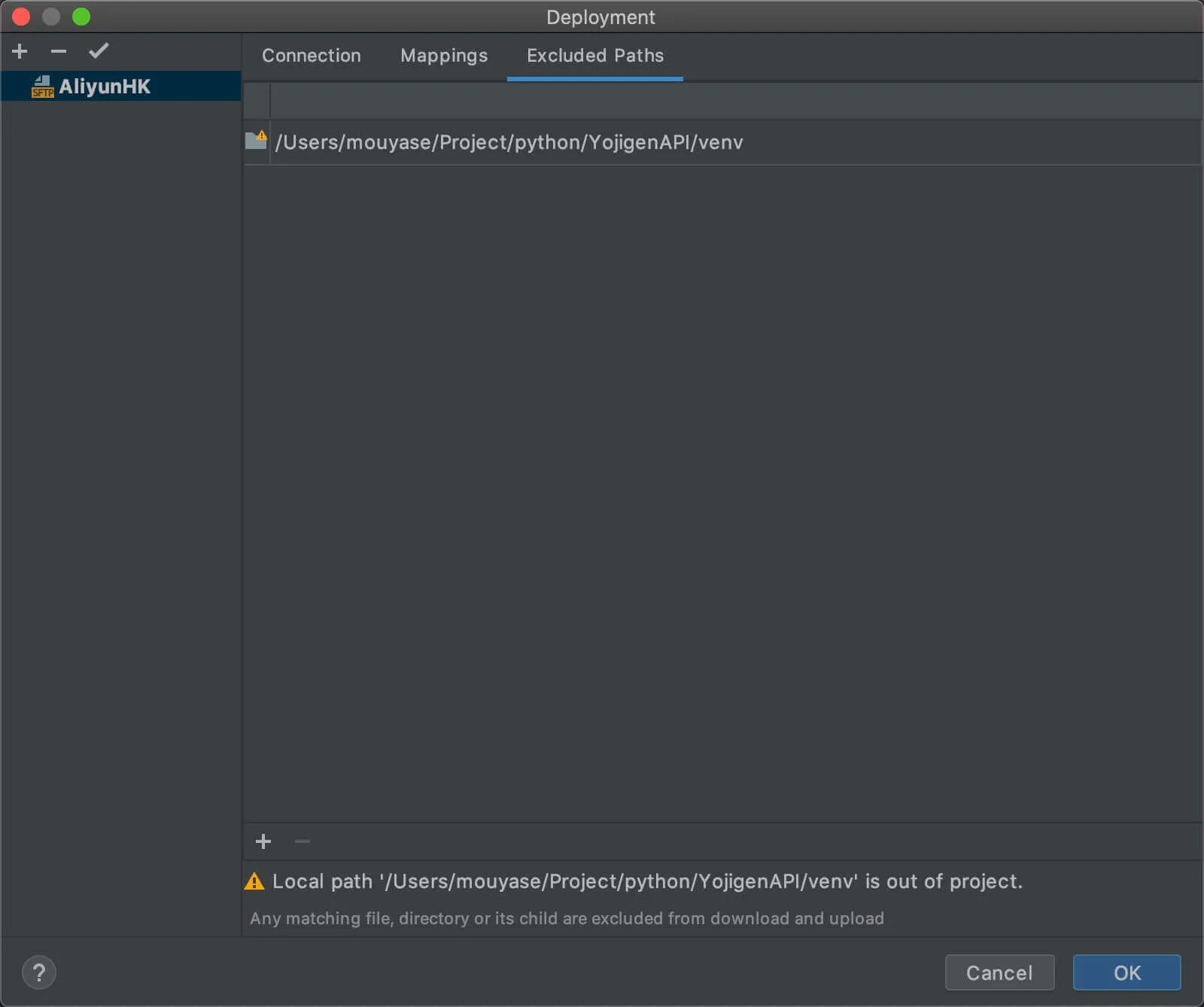Add a new excluded path
The height and width of the screenshot is (1007, 1204).
click(263, 841)
